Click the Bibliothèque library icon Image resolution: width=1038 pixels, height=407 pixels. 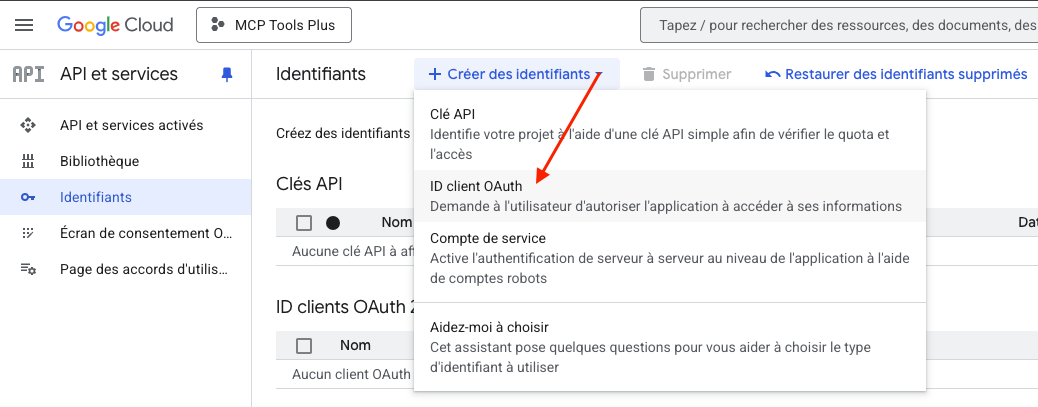tap(28, 161)
